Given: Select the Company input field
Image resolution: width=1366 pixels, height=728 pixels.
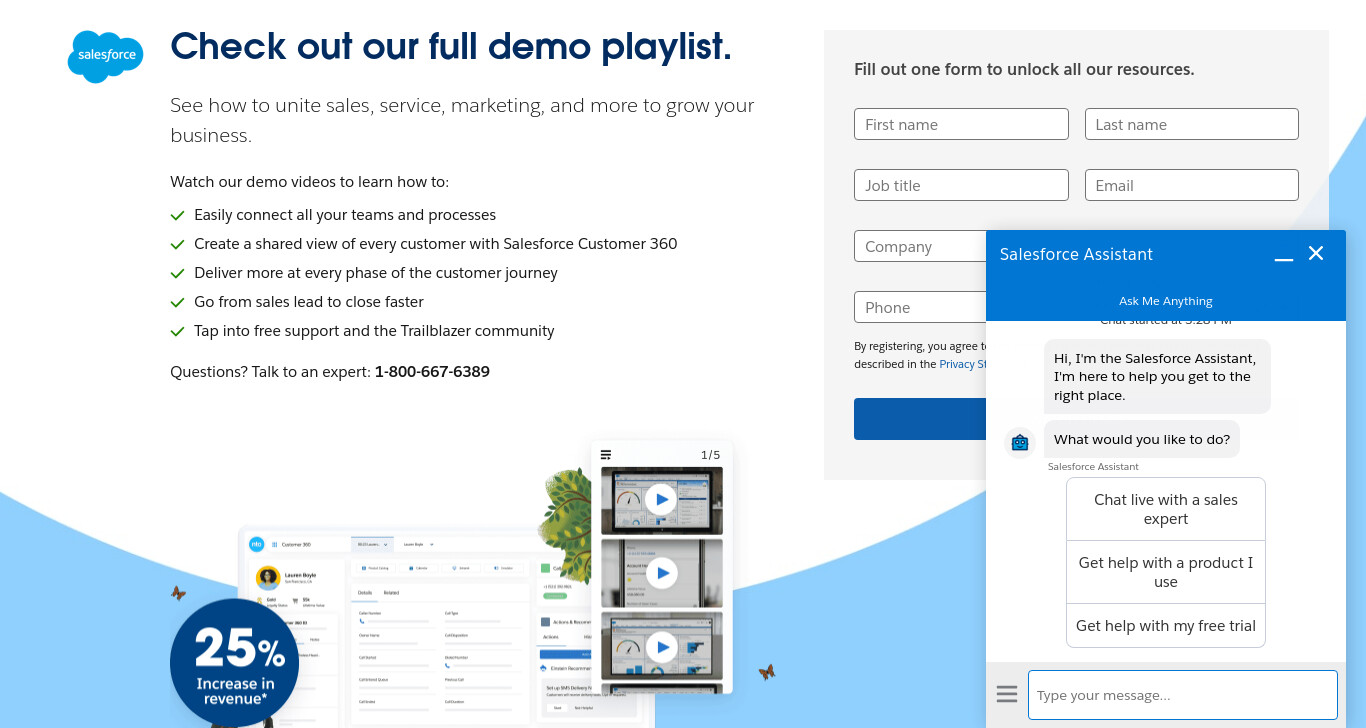Looking at the screenshot, I should pyautogui.click(x=920, y=246).
